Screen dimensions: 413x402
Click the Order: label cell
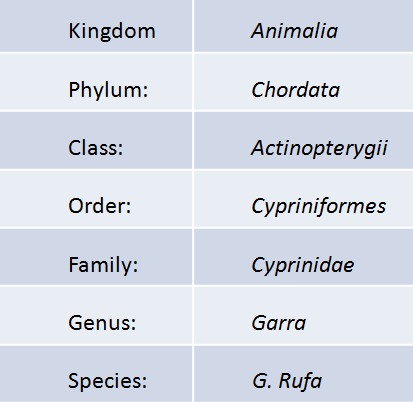point(96,199)
